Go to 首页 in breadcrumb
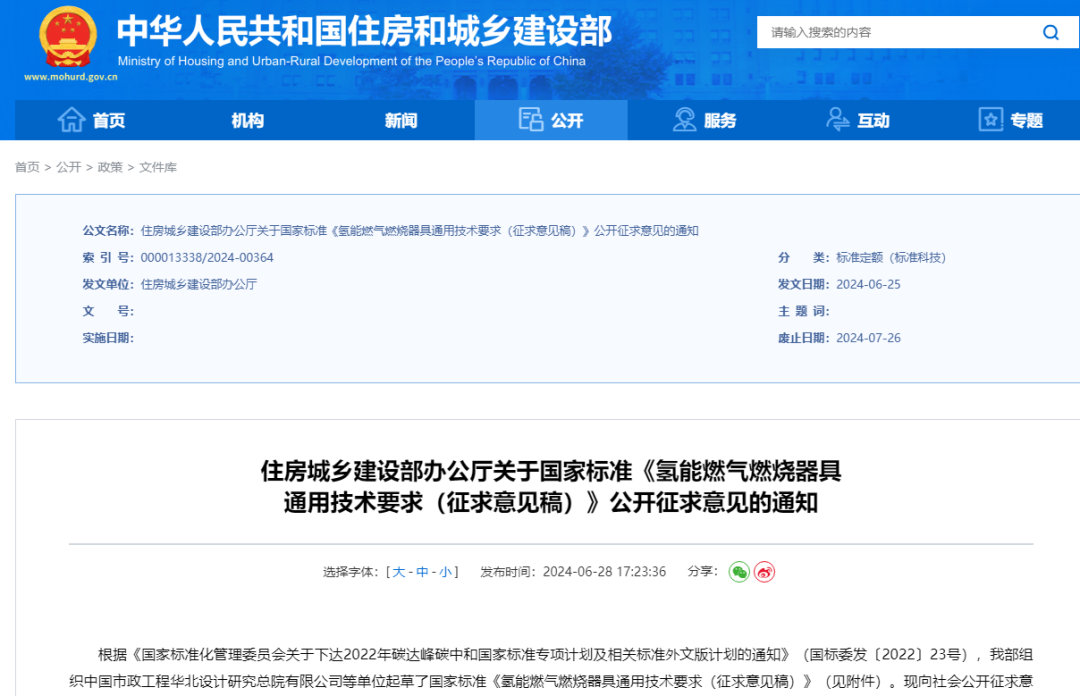 click(x=27, y=167)
